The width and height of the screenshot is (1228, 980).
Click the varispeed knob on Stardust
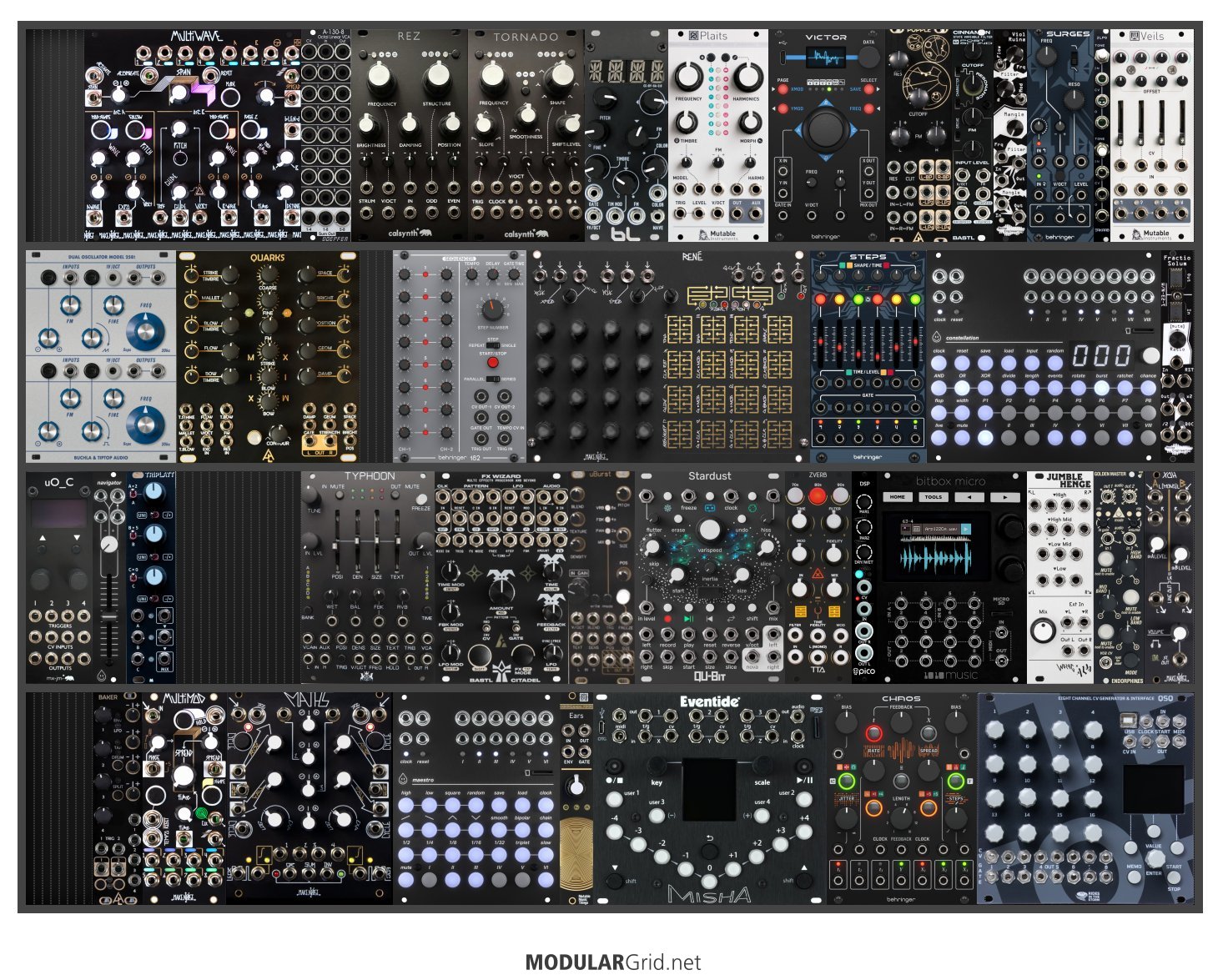pos(709,530)
